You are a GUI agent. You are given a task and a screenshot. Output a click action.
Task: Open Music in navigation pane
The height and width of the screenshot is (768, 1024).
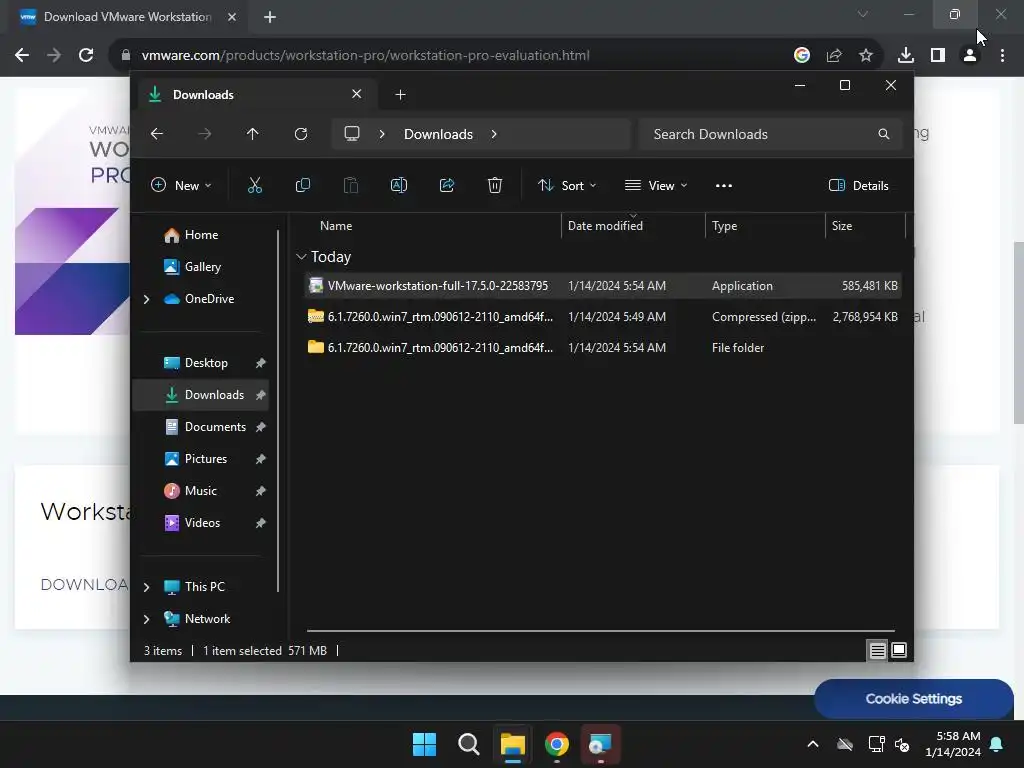pyautogui.click(x=200, y=491)
